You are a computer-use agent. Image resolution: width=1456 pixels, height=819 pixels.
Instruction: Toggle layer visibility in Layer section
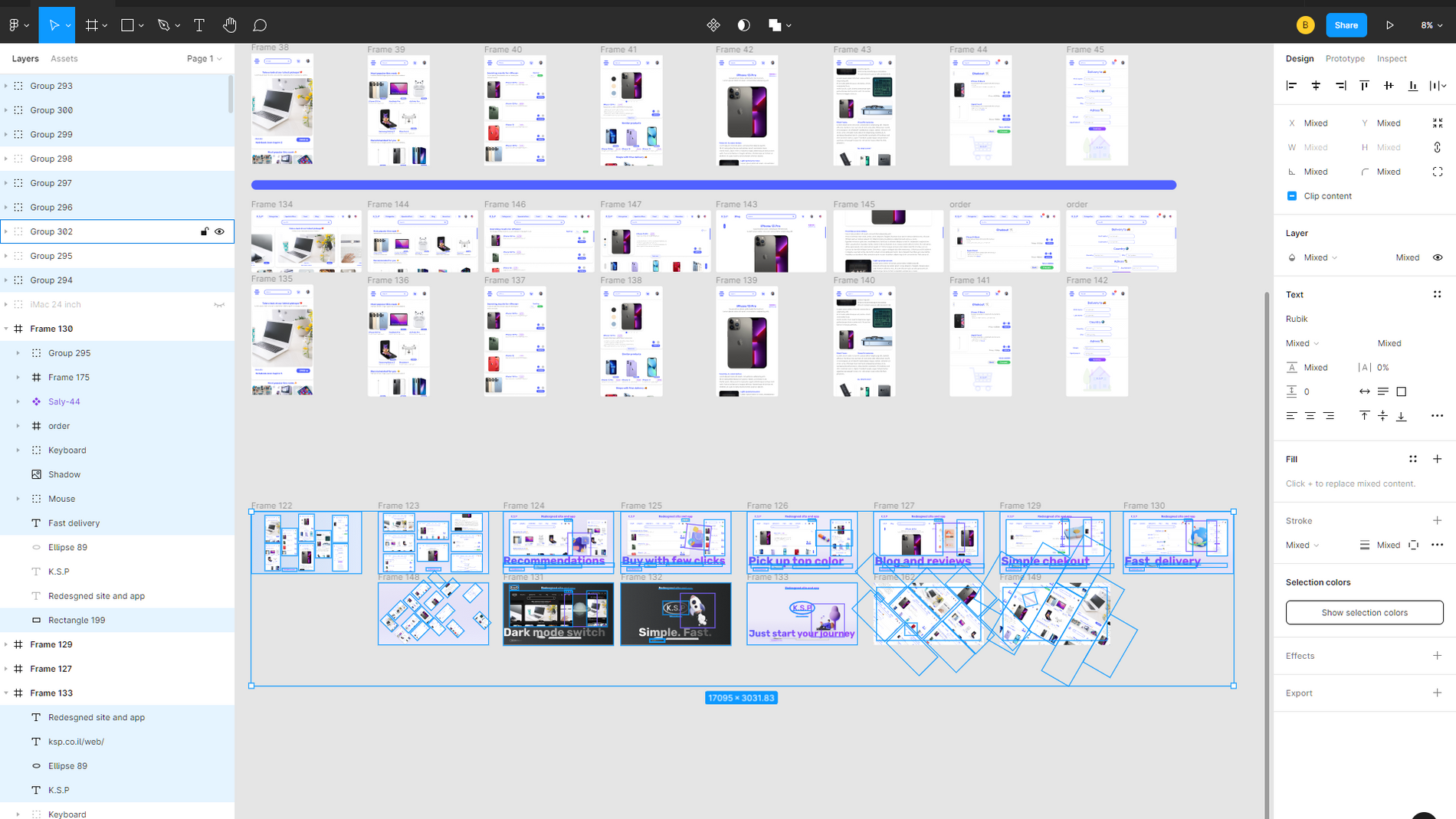point(1437,257)
